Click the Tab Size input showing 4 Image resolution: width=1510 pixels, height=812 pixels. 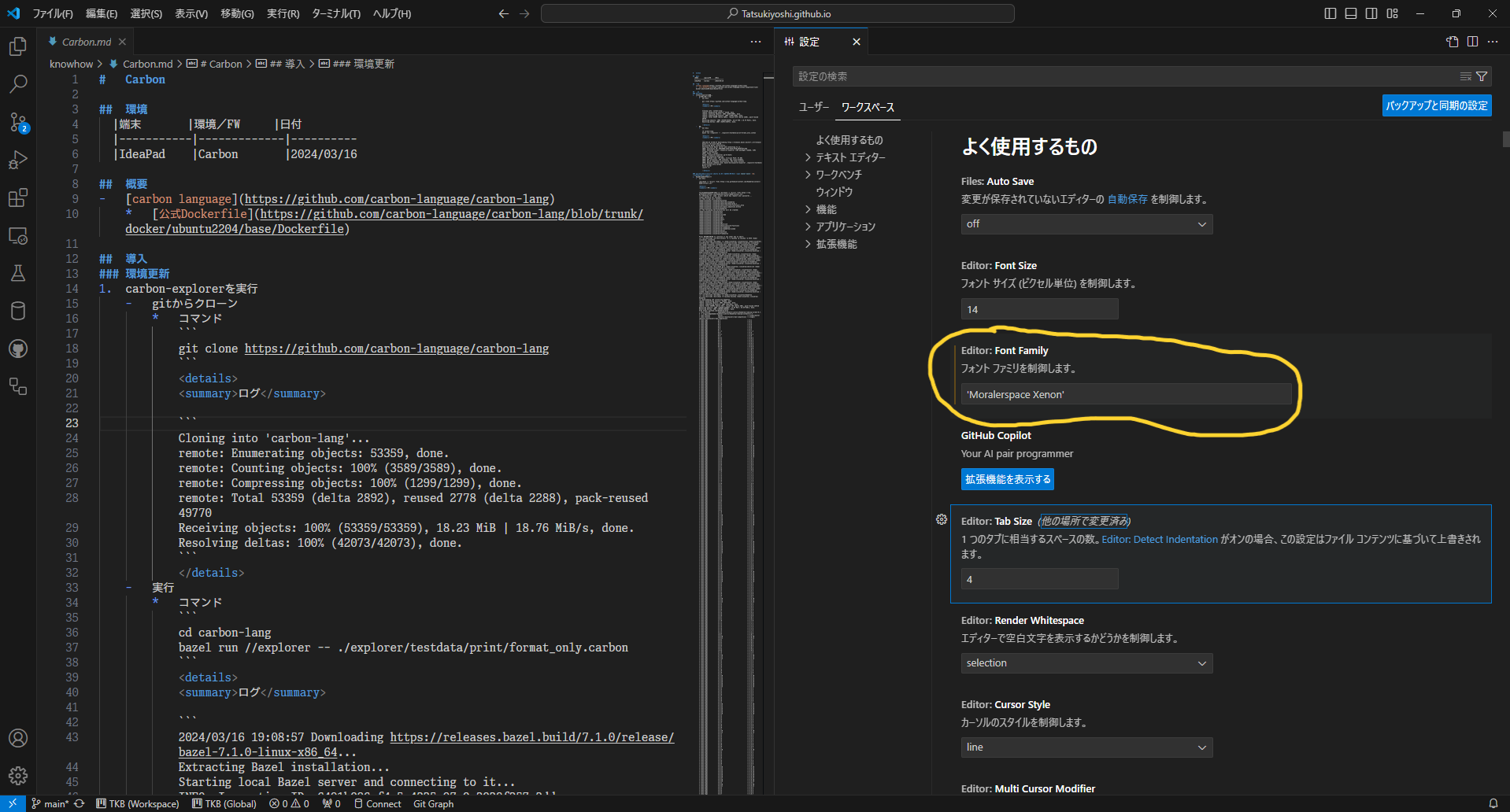1039,579
